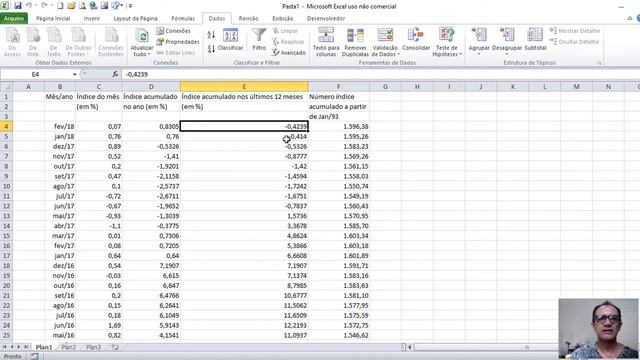Switch to Página Inicial tab
640x360 pixels.
[x=53, y=18]
